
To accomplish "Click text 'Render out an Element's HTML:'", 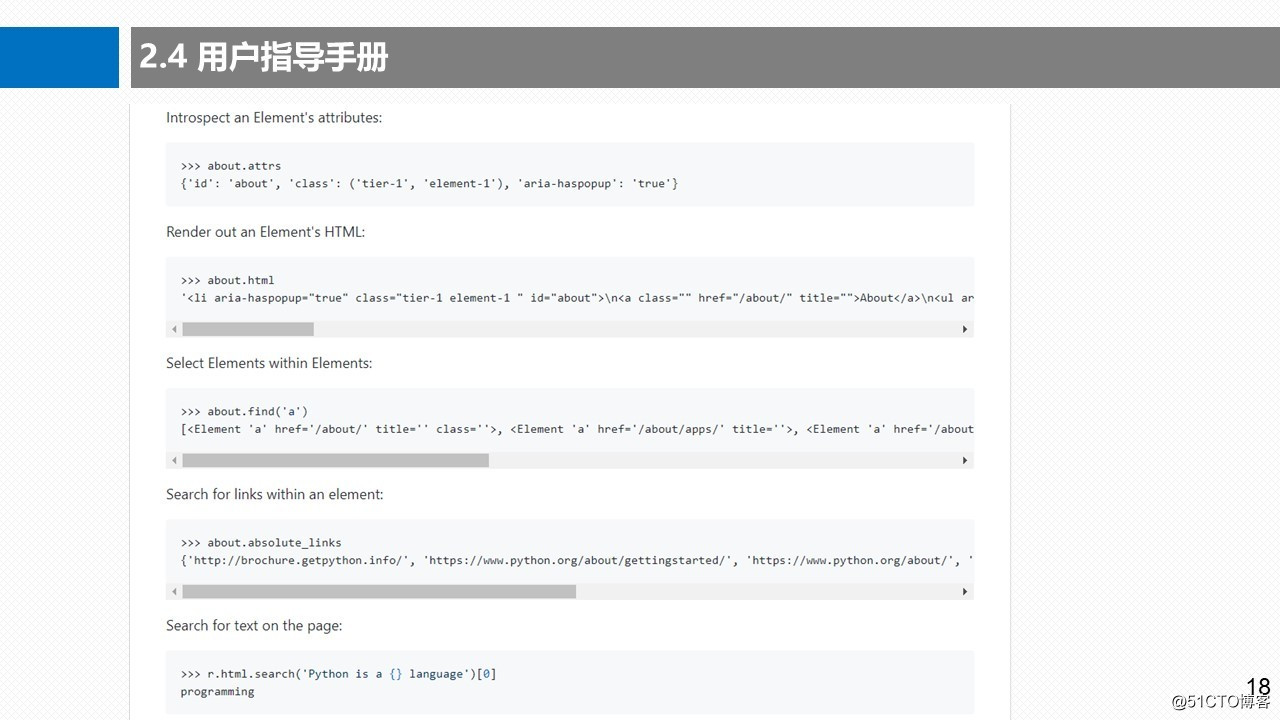I will point(266,232).
